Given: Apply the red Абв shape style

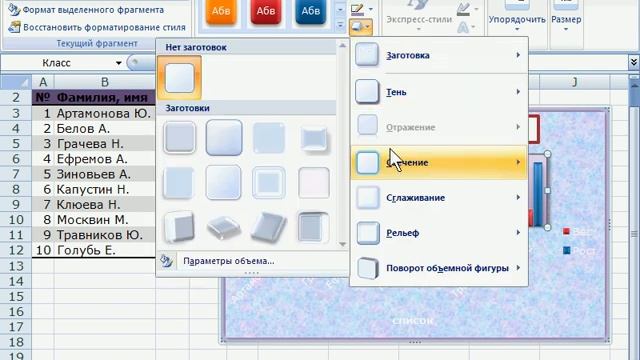Looking at the screenshot, I should [x=266, y=11].
